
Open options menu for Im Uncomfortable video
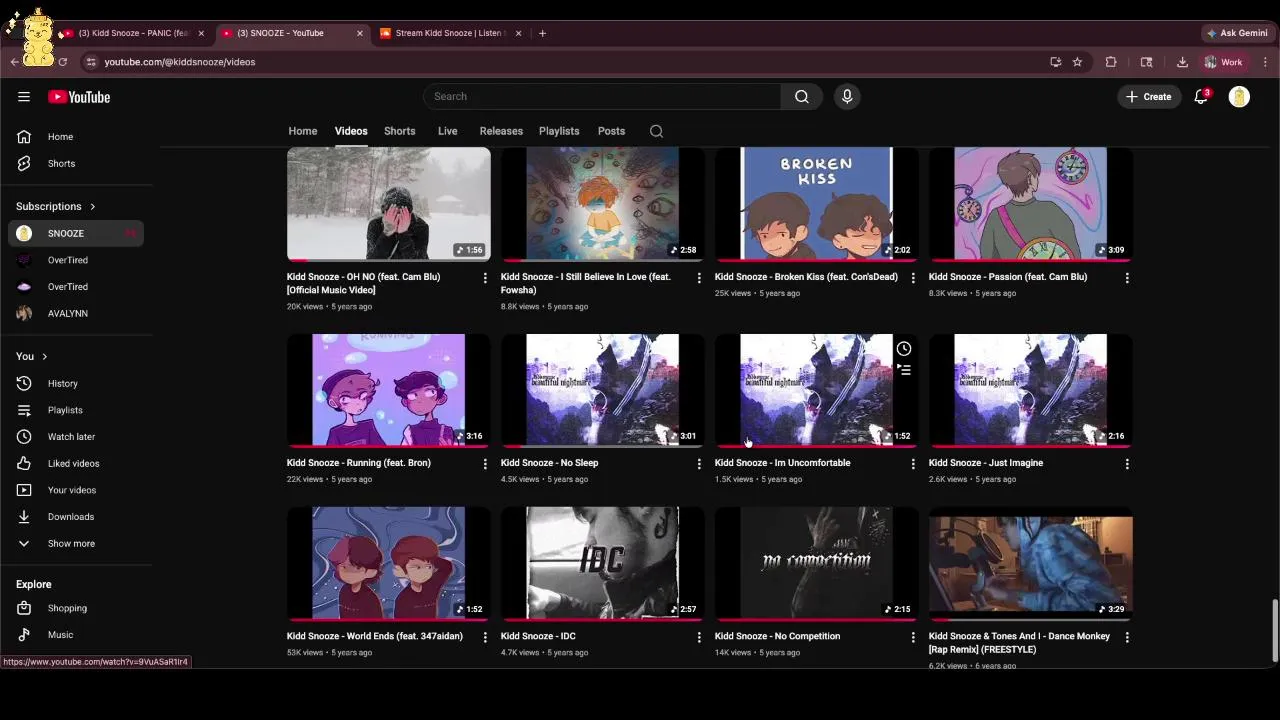coord(913,464)
